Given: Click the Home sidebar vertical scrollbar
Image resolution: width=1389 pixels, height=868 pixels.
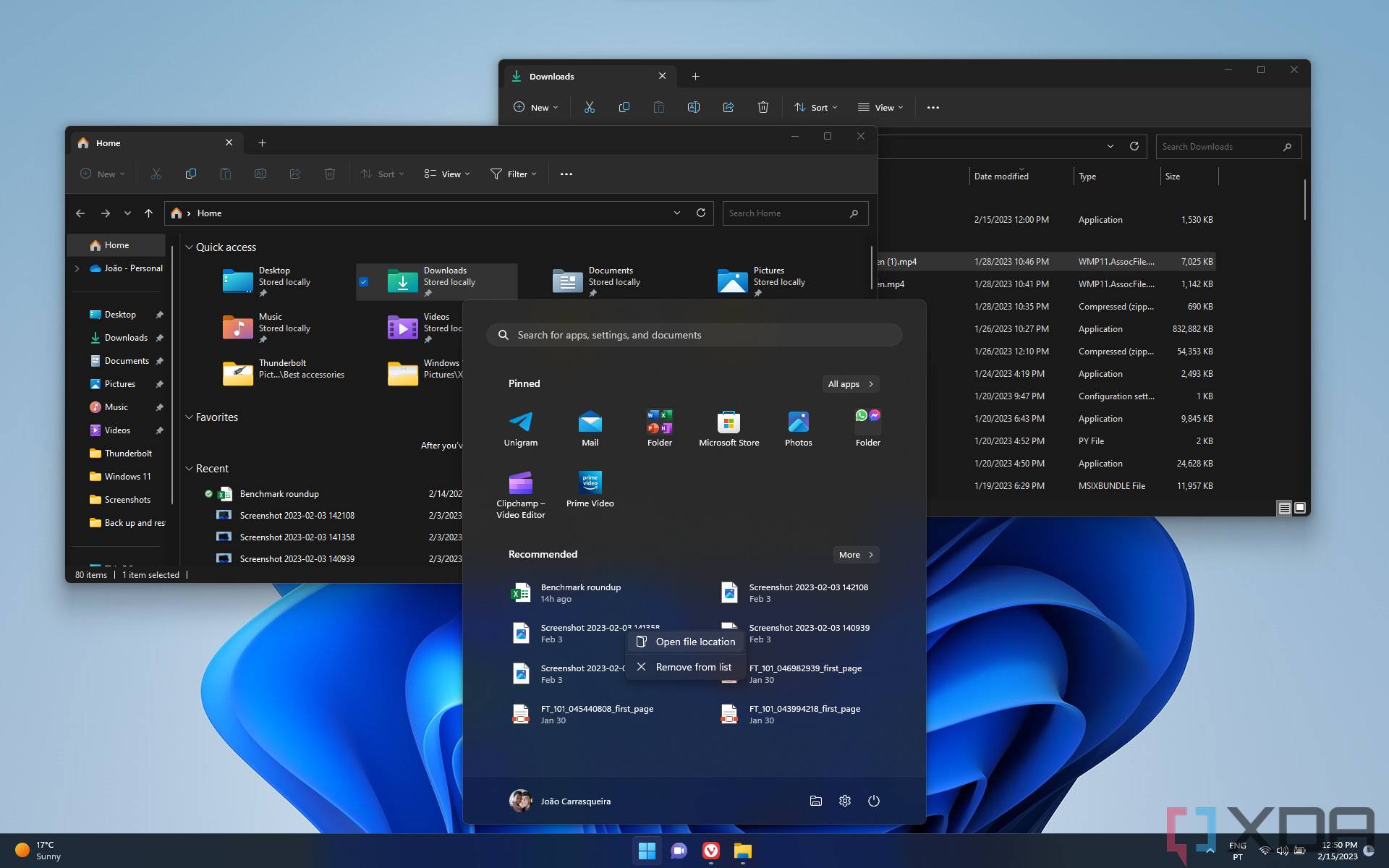Looking at the screenshot, I should [172, 375].
